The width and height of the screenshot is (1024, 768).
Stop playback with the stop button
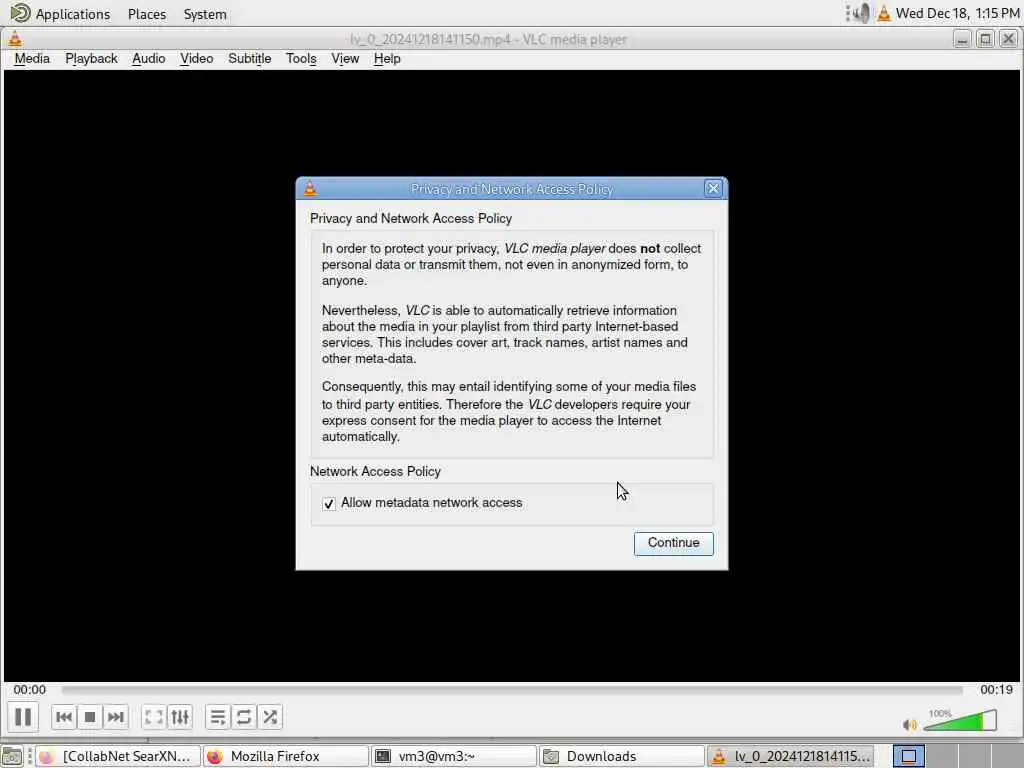click(90, 717)
